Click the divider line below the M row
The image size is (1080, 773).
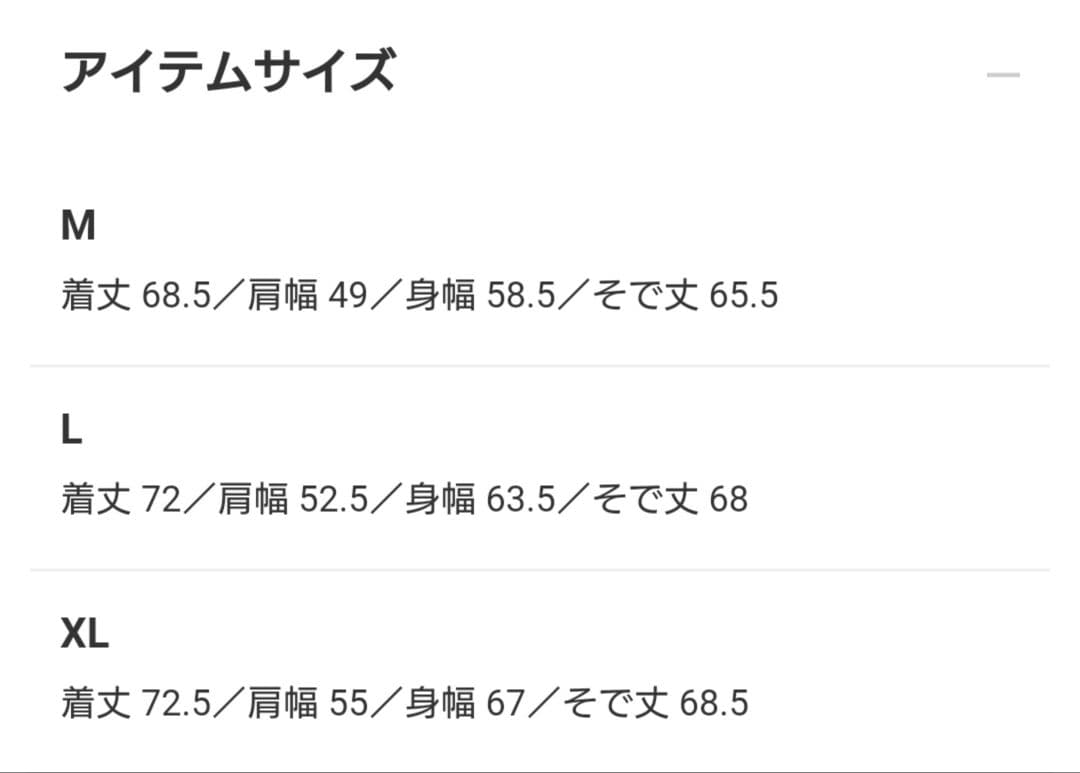coord(540,366)
